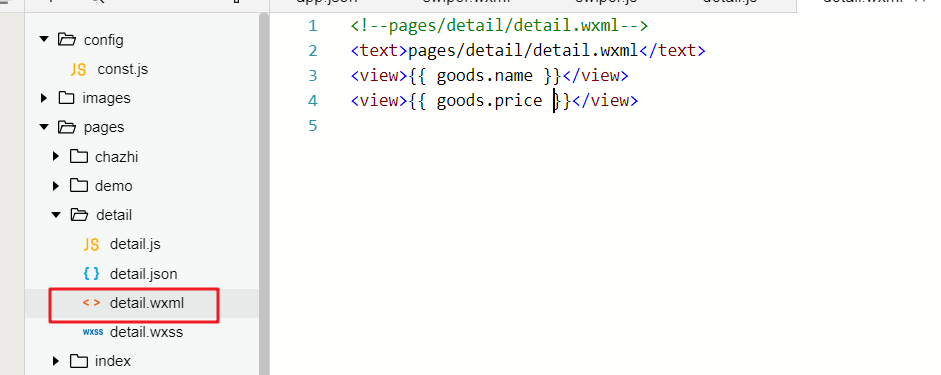This screenshot has width=941, height=375.
Task: Click the images folder icon
Action: coord(66,98)
